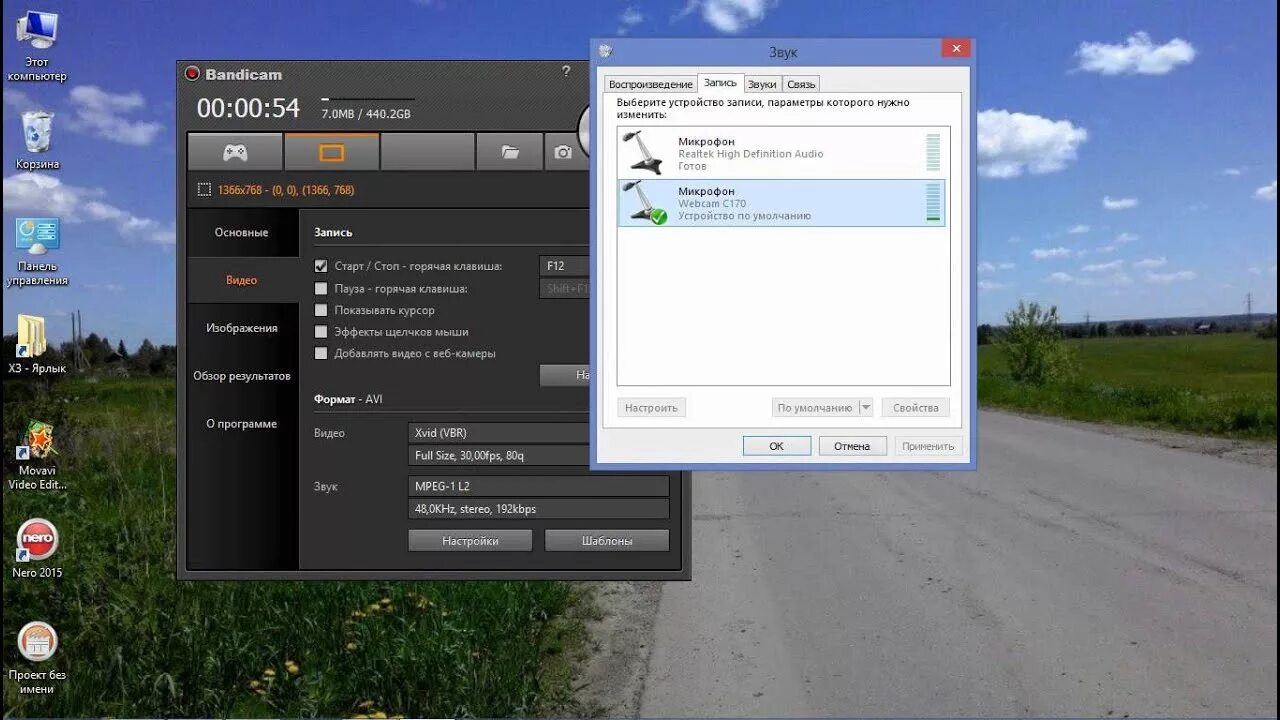1280x720 pixels.
Task: Click the Применить button
Action: (x=928, y=446)
